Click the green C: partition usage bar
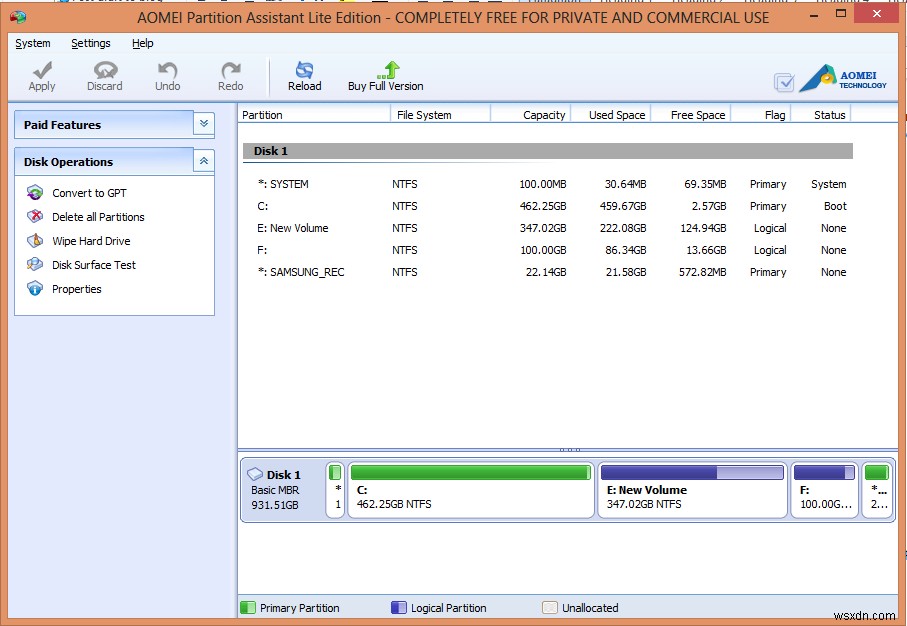This screenshot has height=626, width=907. (x=470, y=470)
